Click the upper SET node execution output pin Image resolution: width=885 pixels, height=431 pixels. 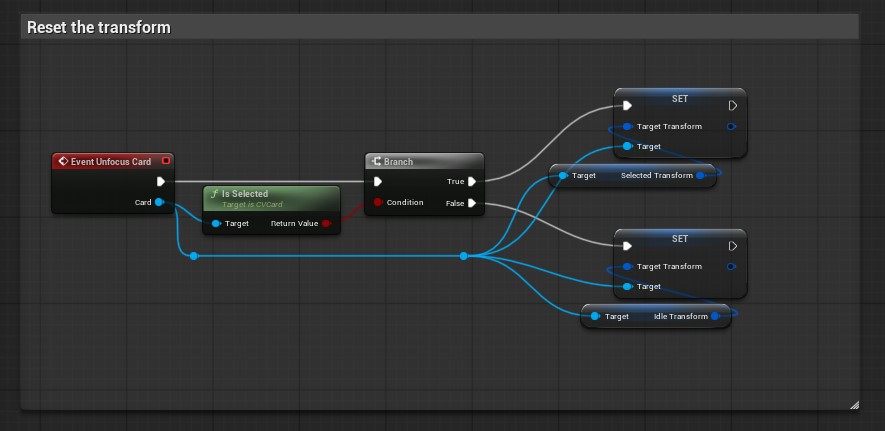[733, 105]
